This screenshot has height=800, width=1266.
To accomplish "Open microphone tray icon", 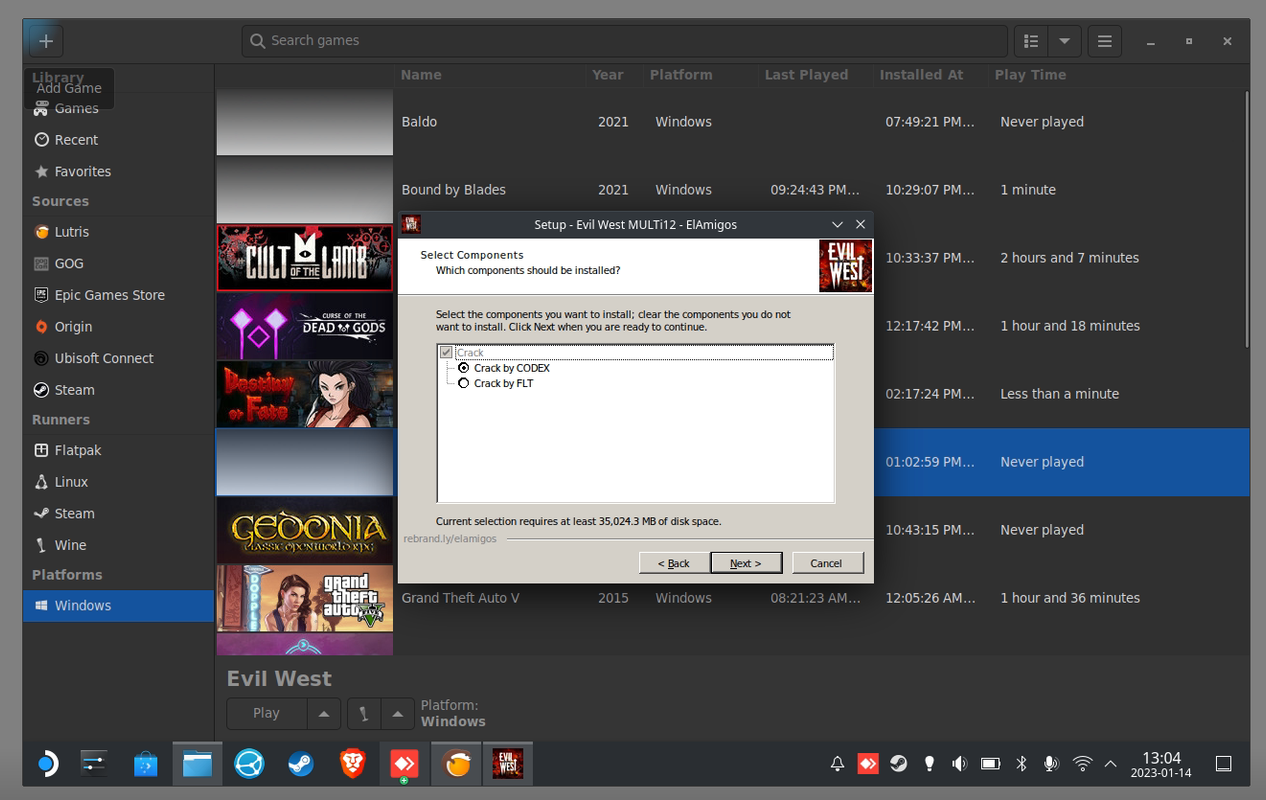I will pos(1051,764).
